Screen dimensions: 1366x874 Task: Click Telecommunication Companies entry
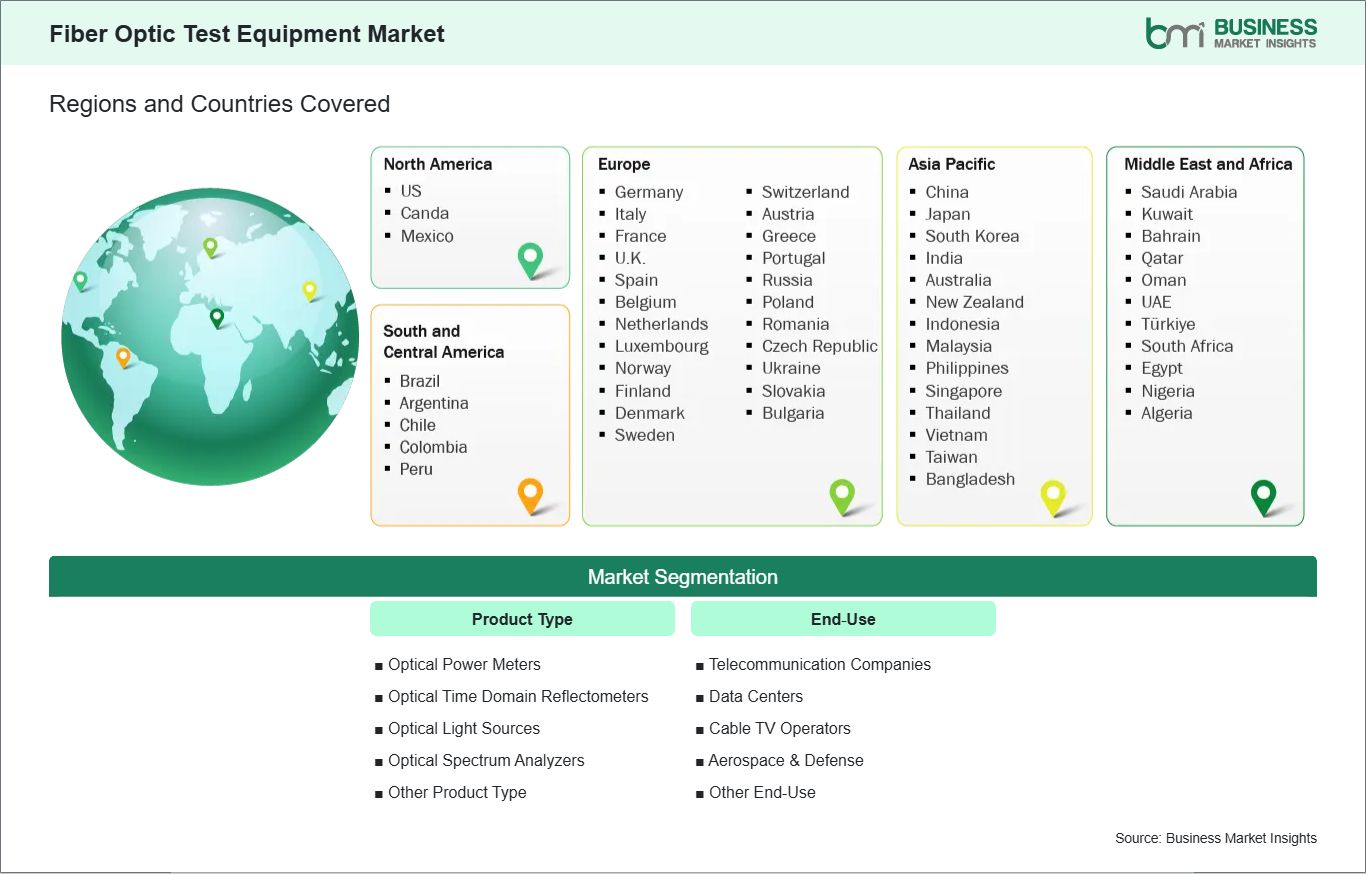tap(819, 664)
